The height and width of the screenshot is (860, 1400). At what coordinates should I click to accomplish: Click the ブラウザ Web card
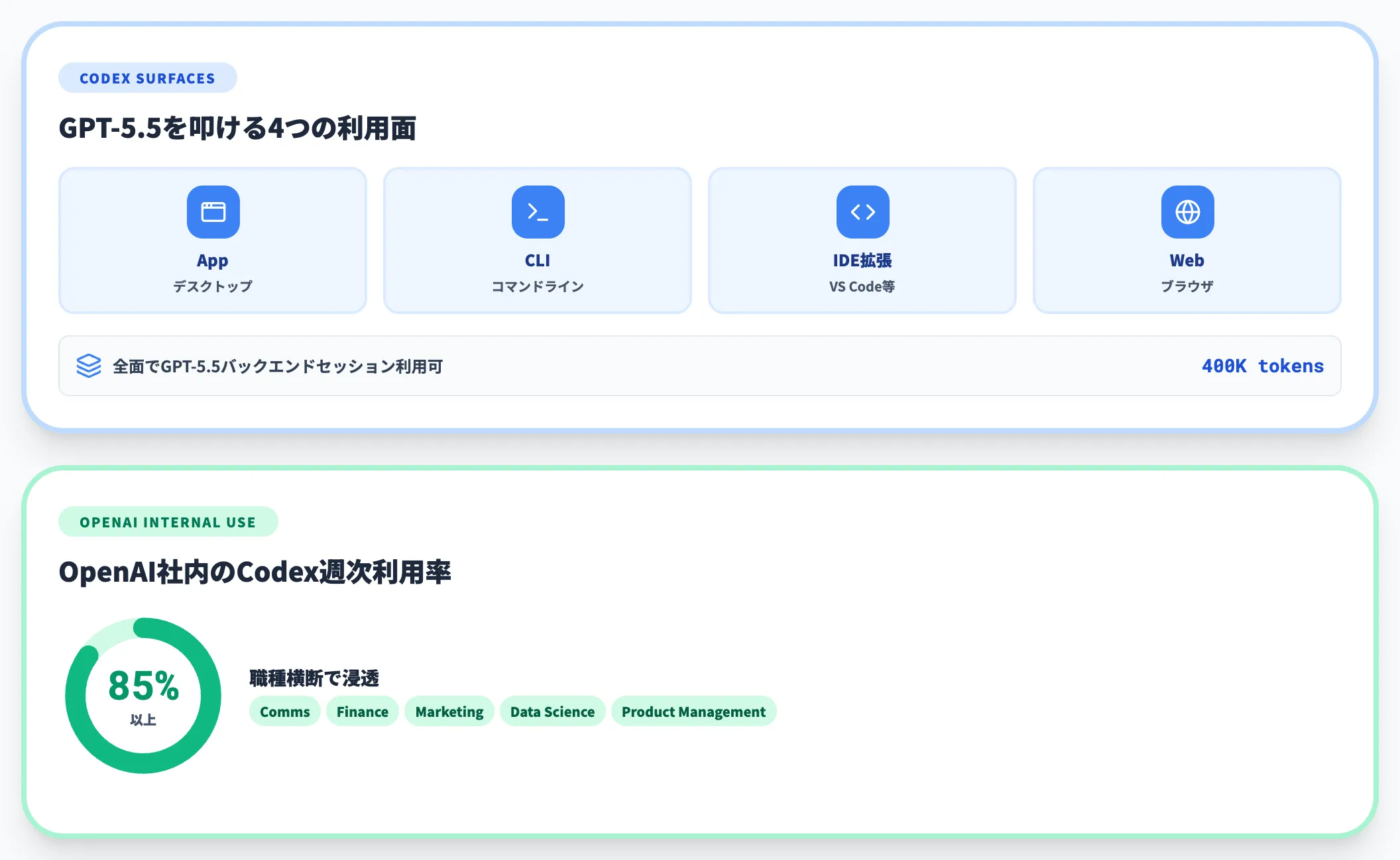click(1187, 240)
